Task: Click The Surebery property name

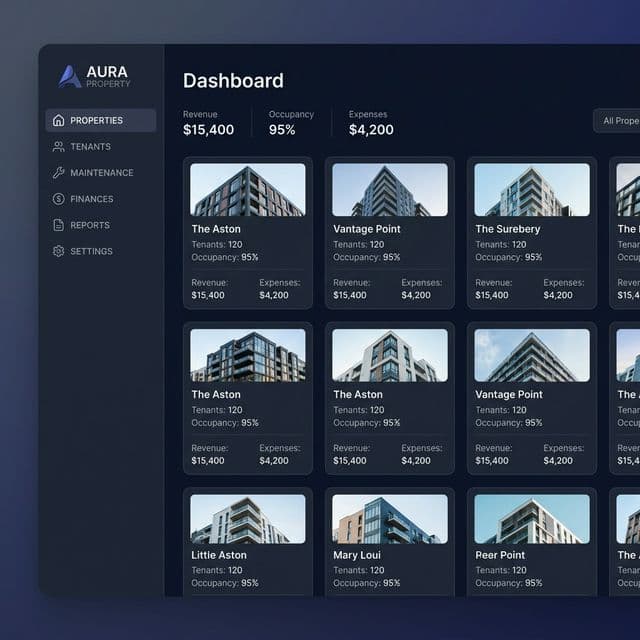Action: click(x=507, y=229)
